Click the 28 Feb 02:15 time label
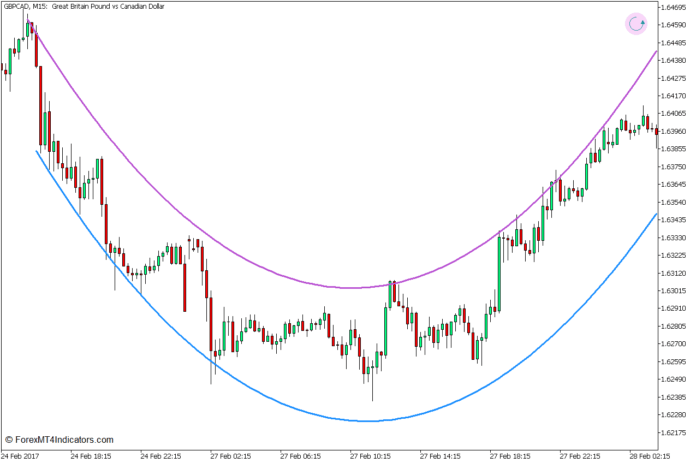The image size is (696, 463). 650,454
